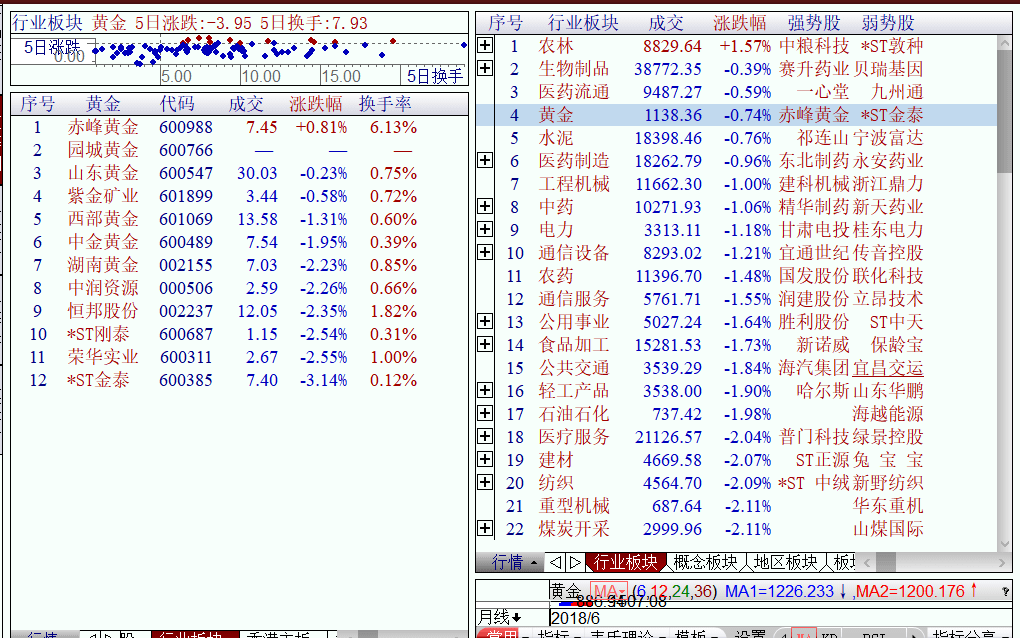The height and width of the screenshot is (638, 1020).
Task: Click the 弱势股 column header
Action: (888, 23)
